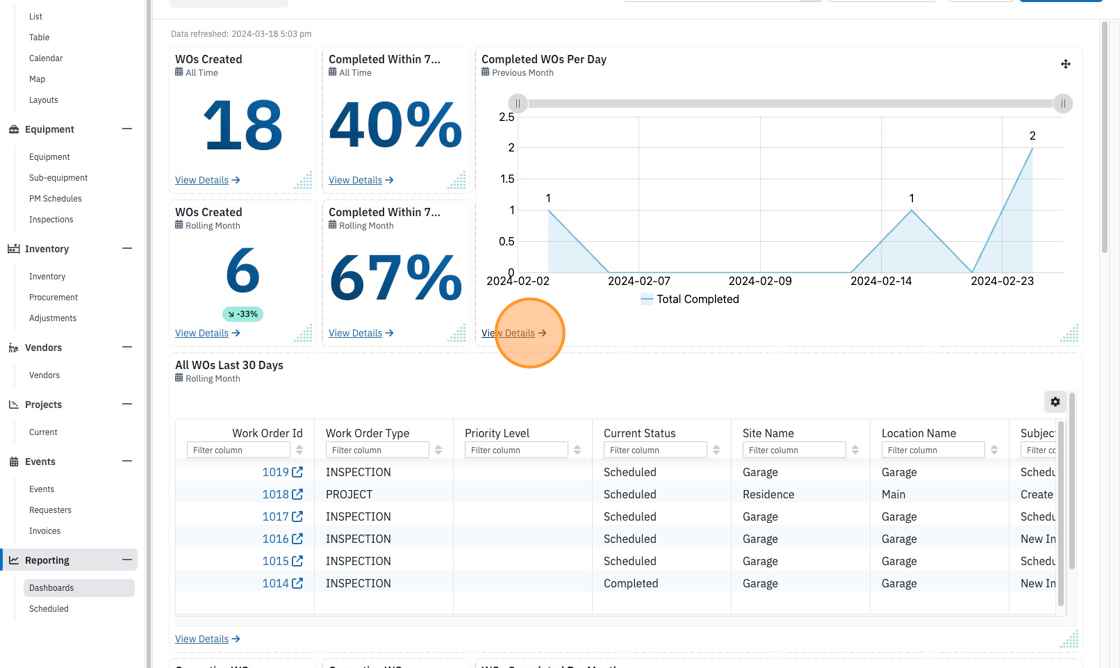
Task: Click the Equipment toolbox icon in sidebar
Action: click(14, 129)
